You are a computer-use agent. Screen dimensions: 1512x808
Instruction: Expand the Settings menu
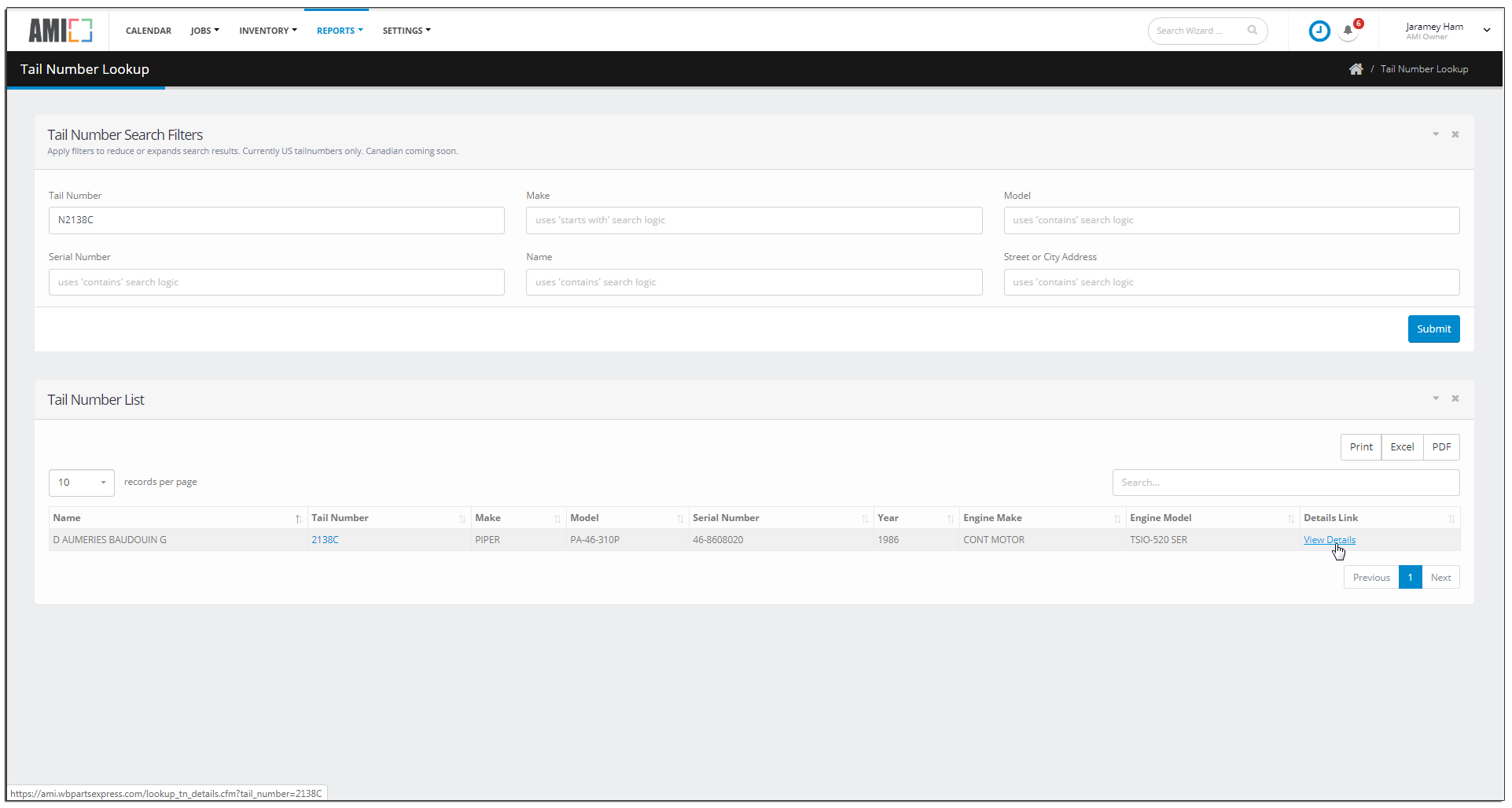[407, 31]
